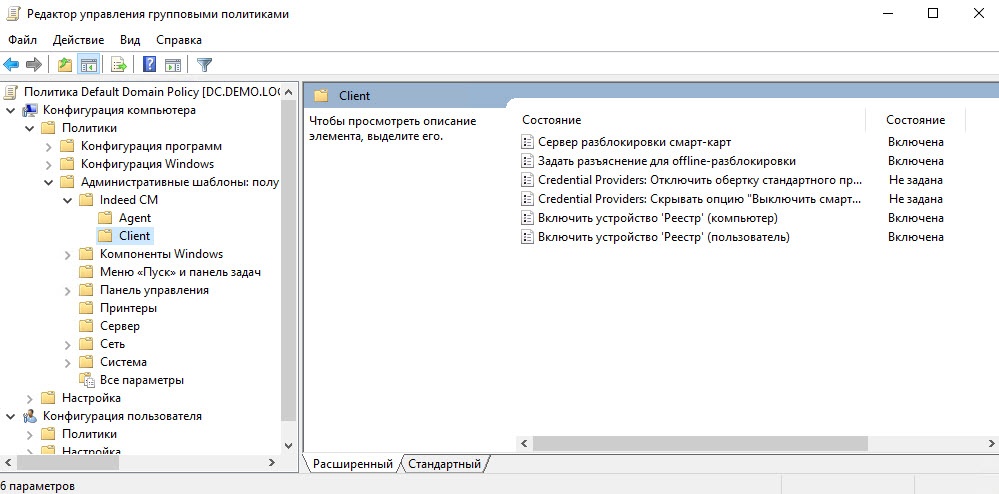
Task: Switch to the 'Стандартный' tab
Action: click(x=444, y=464)
